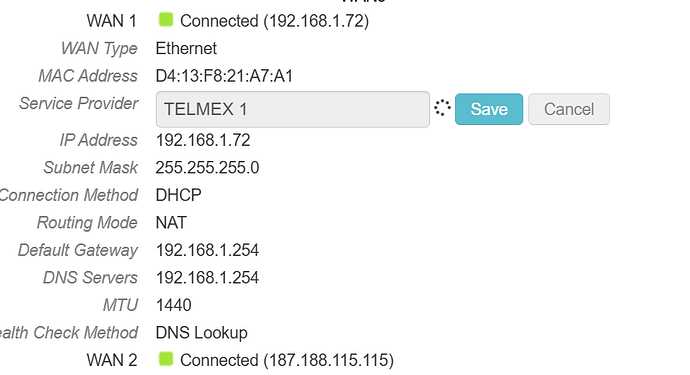Focus the TELMEX 1 service provider field

click(x=293, y=109)
